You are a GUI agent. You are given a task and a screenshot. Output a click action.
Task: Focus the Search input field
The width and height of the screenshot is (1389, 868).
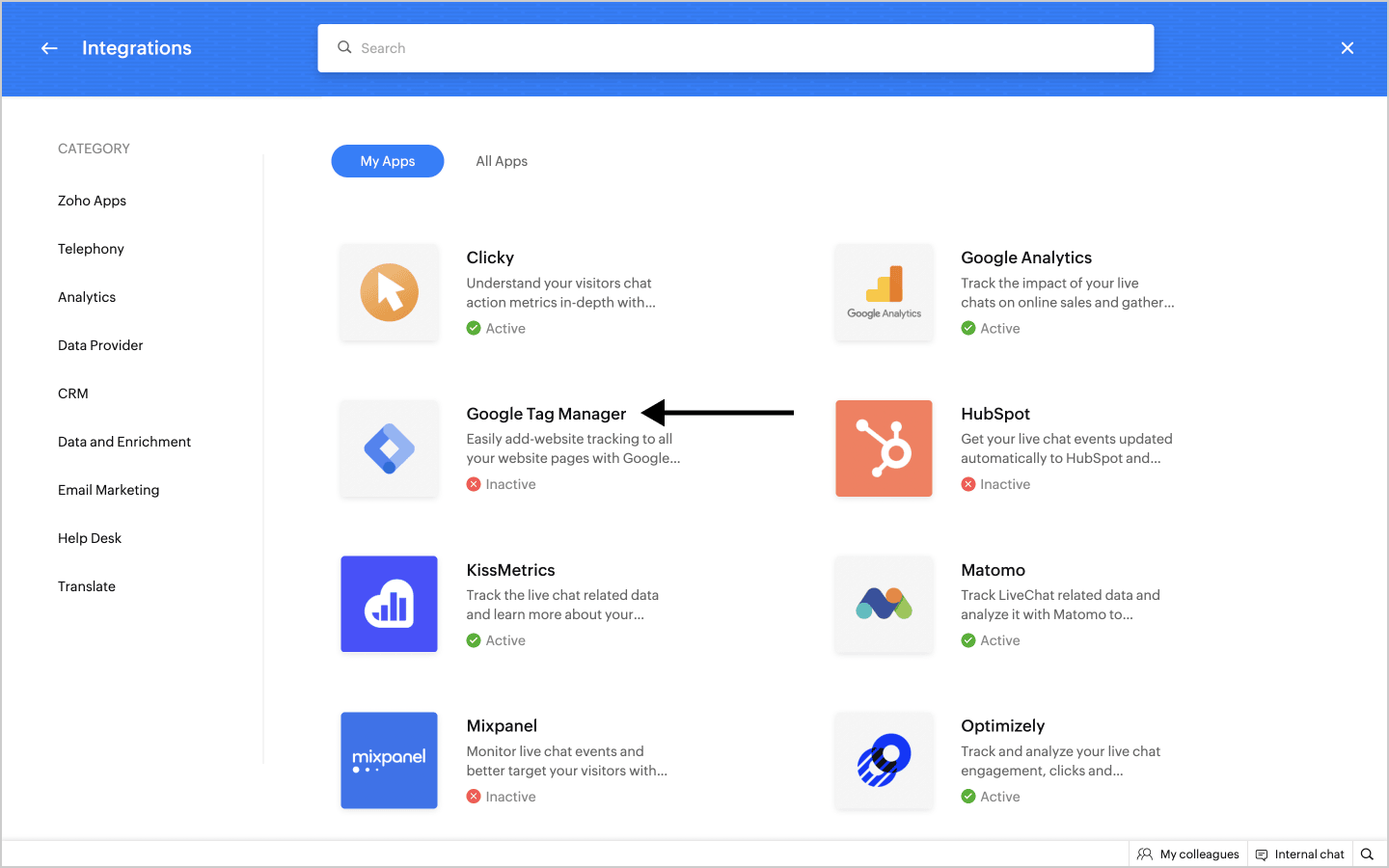[736, 48]
